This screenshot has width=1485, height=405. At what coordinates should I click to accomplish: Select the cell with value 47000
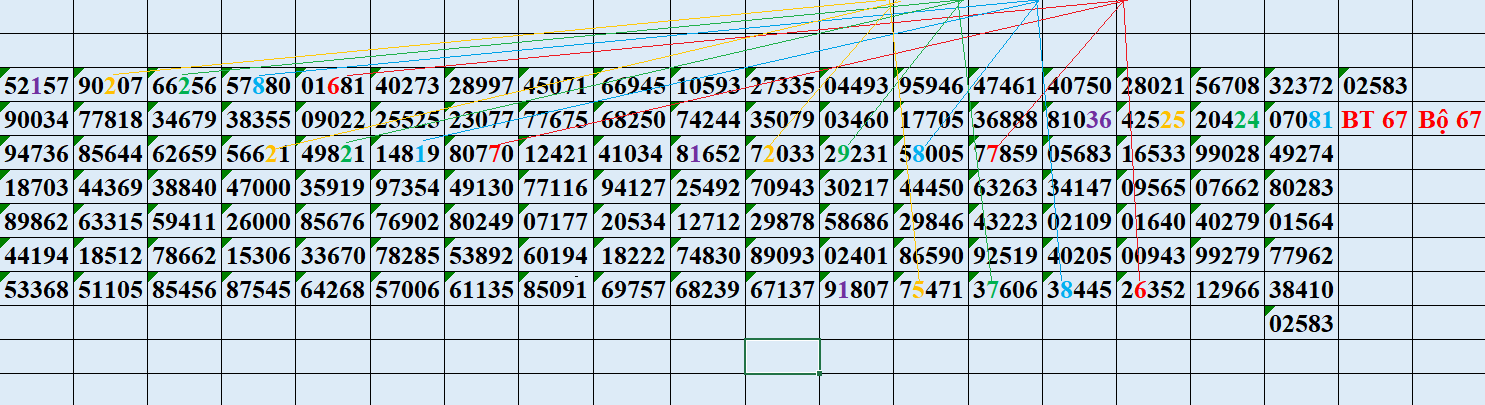[259, 189]
